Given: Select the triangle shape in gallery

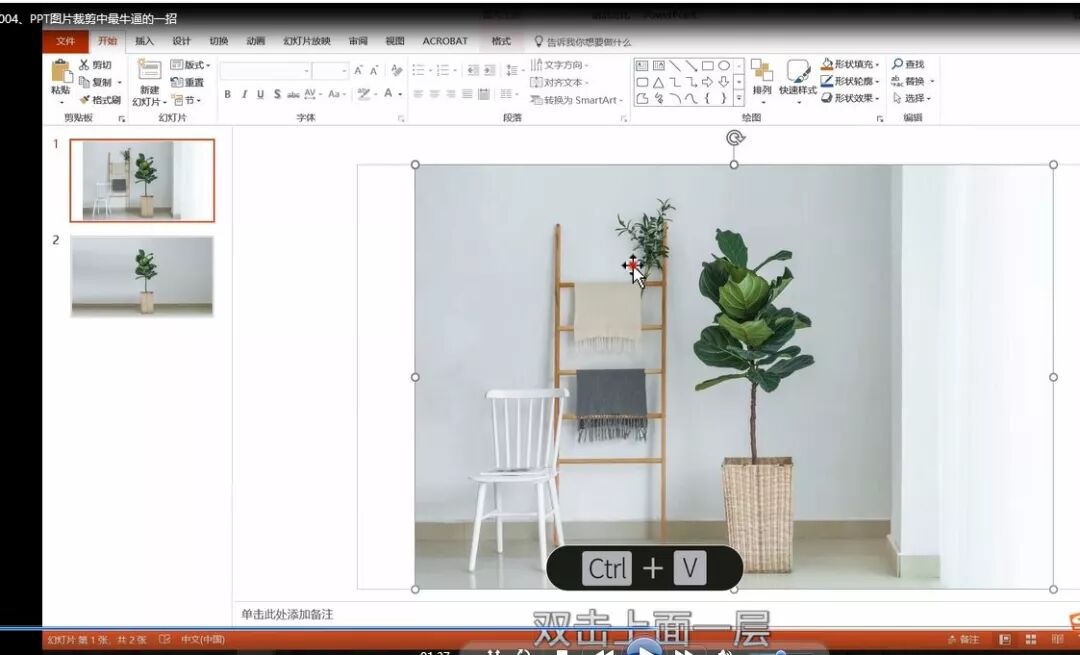Looking at the screenshot, I should click(x=658, y=82).
